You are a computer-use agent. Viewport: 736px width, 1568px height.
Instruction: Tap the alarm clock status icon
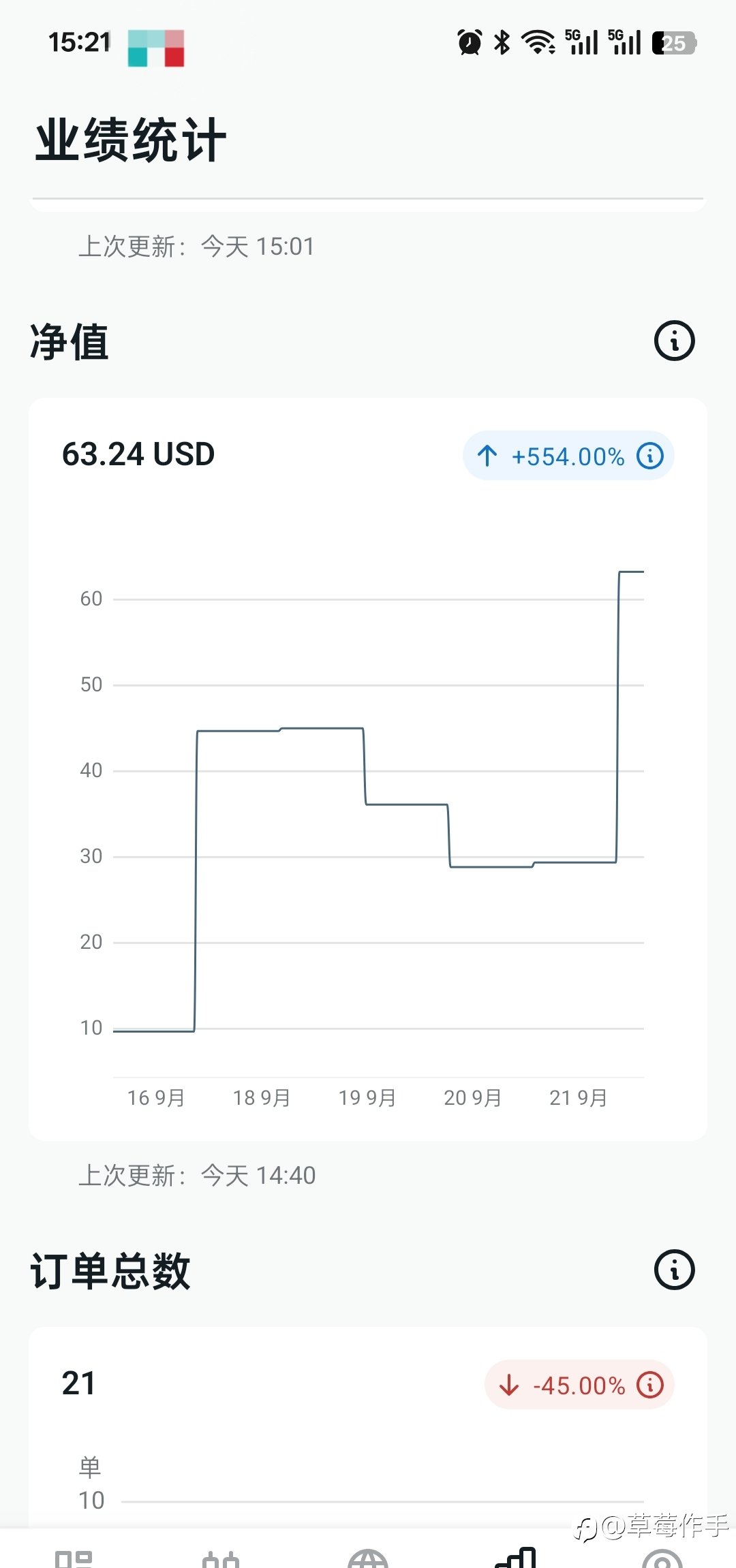470,42
